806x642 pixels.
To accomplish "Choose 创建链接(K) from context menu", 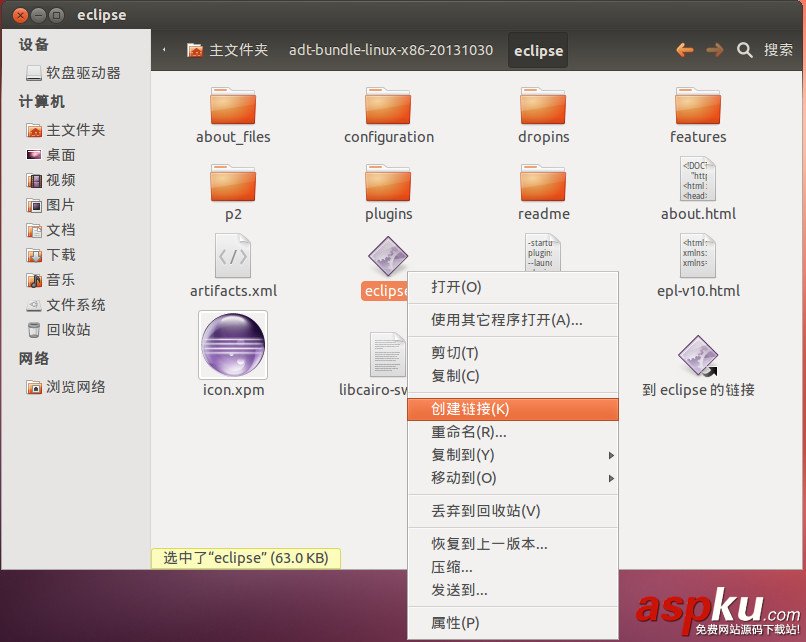I will 513,409.
